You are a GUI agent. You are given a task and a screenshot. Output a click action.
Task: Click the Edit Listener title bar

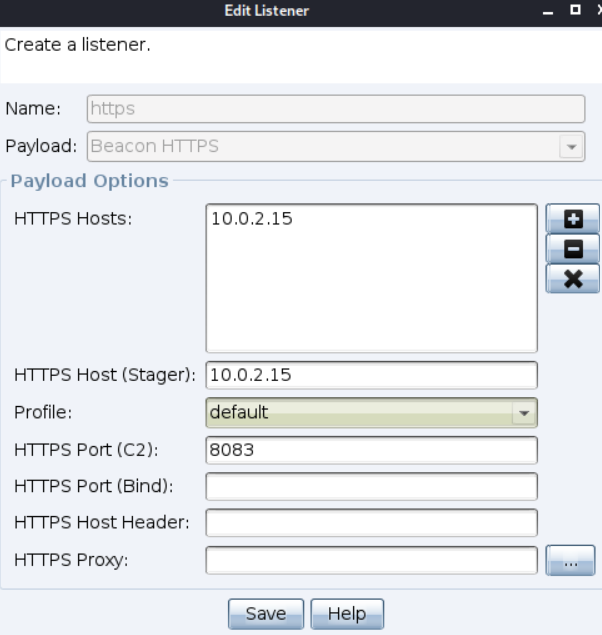[x=266, y=11]
